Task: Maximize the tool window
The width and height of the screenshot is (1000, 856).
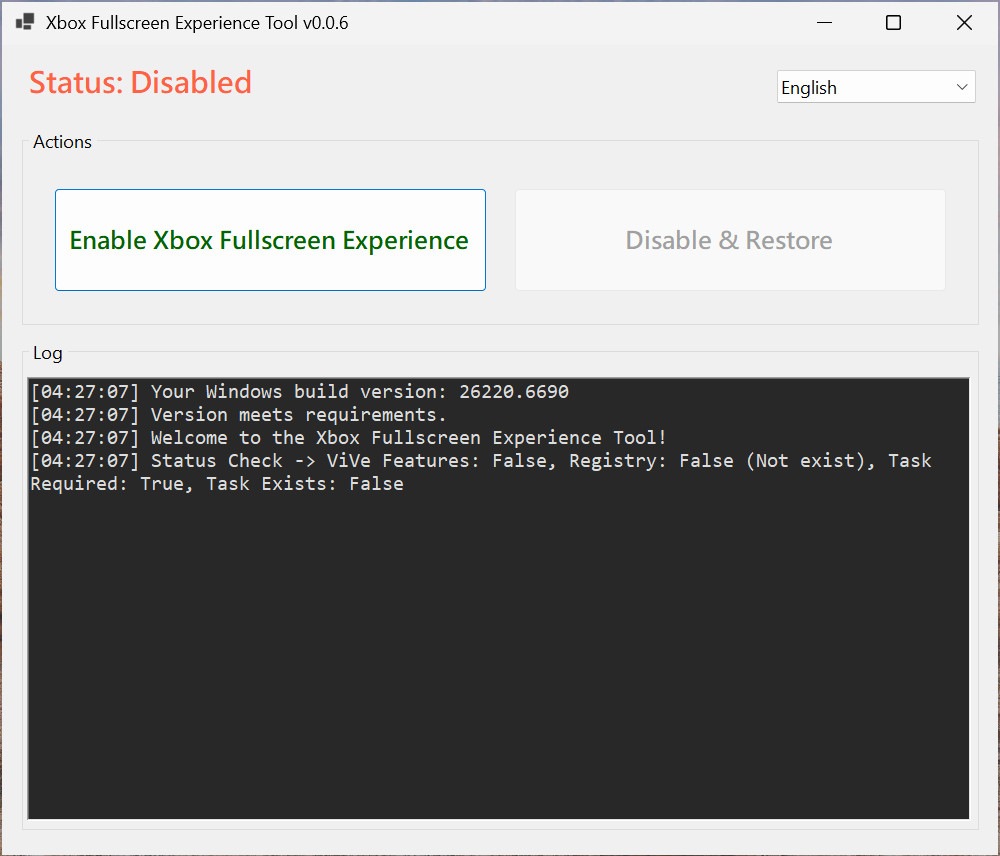Action: (x=894, y=22)
